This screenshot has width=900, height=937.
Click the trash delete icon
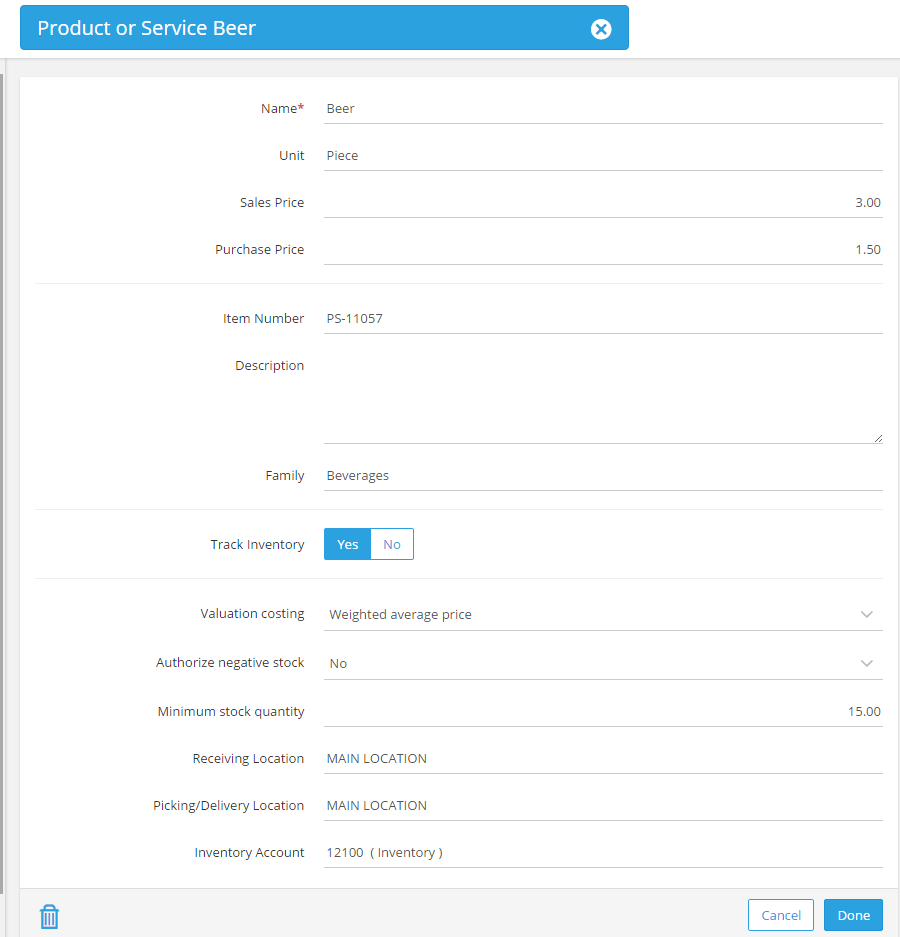[49, 916]
